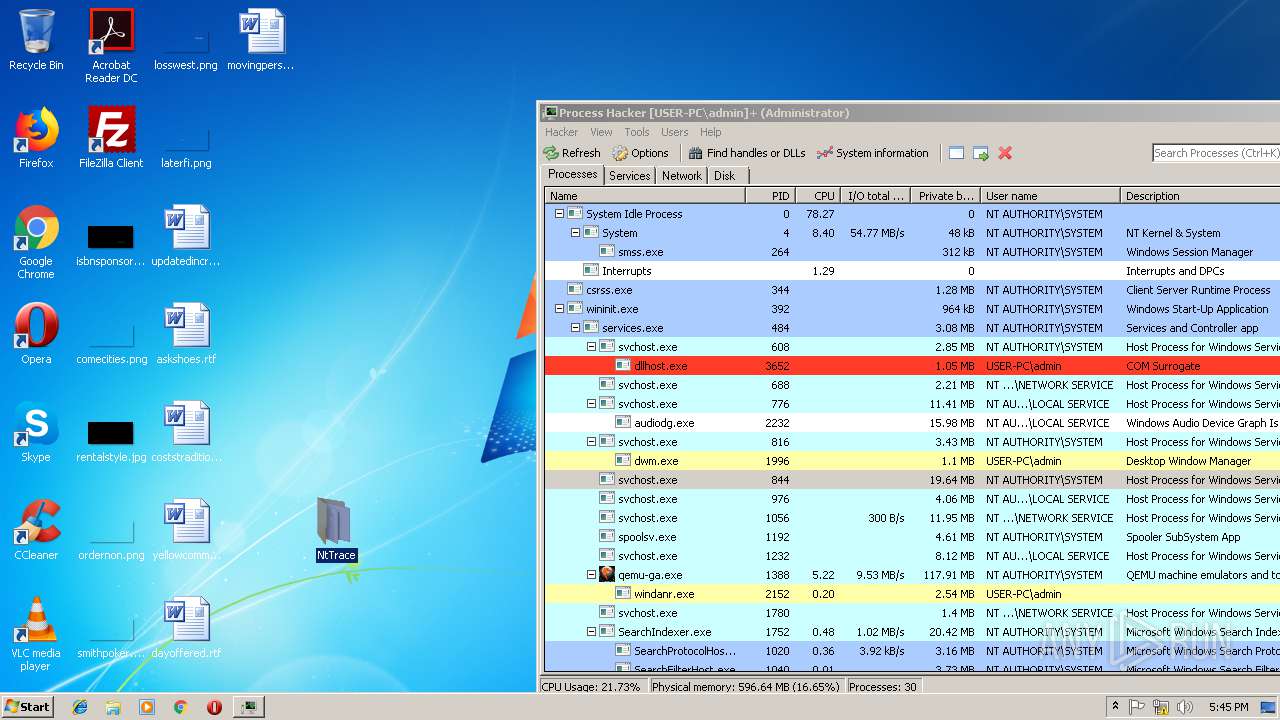Click the Opera icon in taskbar
This screenshot has height=720, width=1280.
[x=214, y=707]
